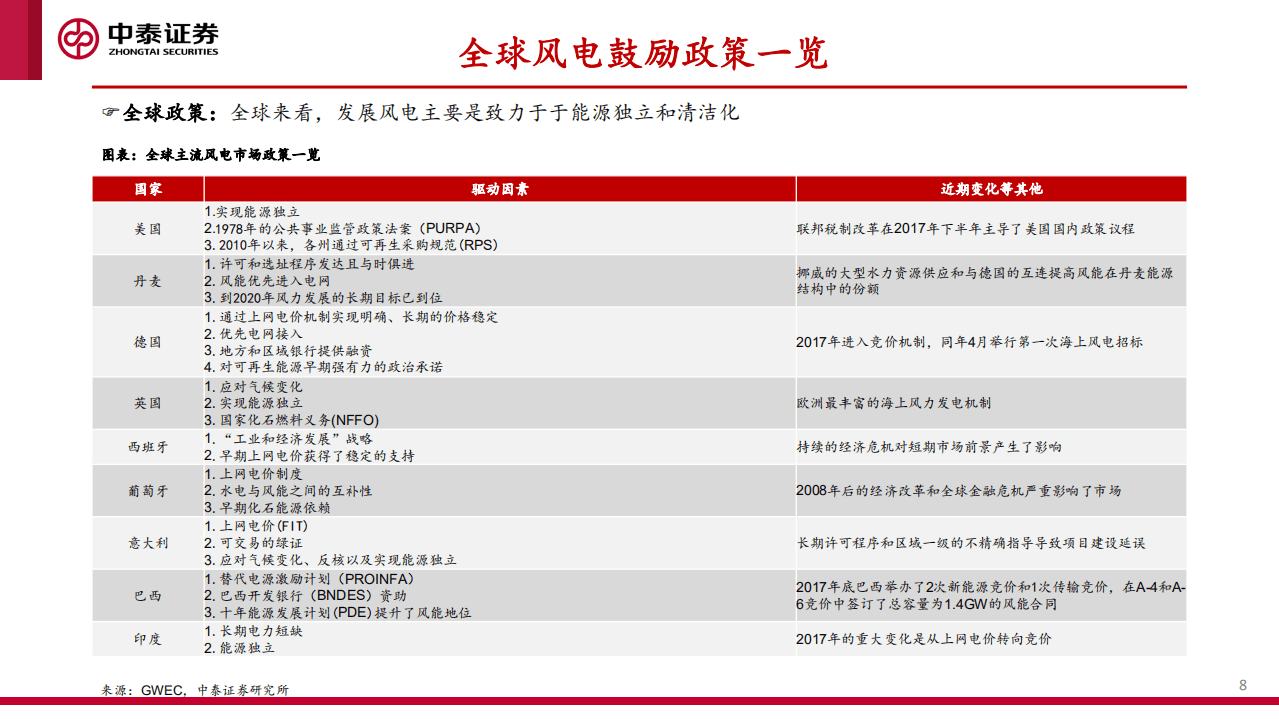
Task: Click the RPS renewable purchase standard line
Action: pyautogui.click(x=351, y=244)
